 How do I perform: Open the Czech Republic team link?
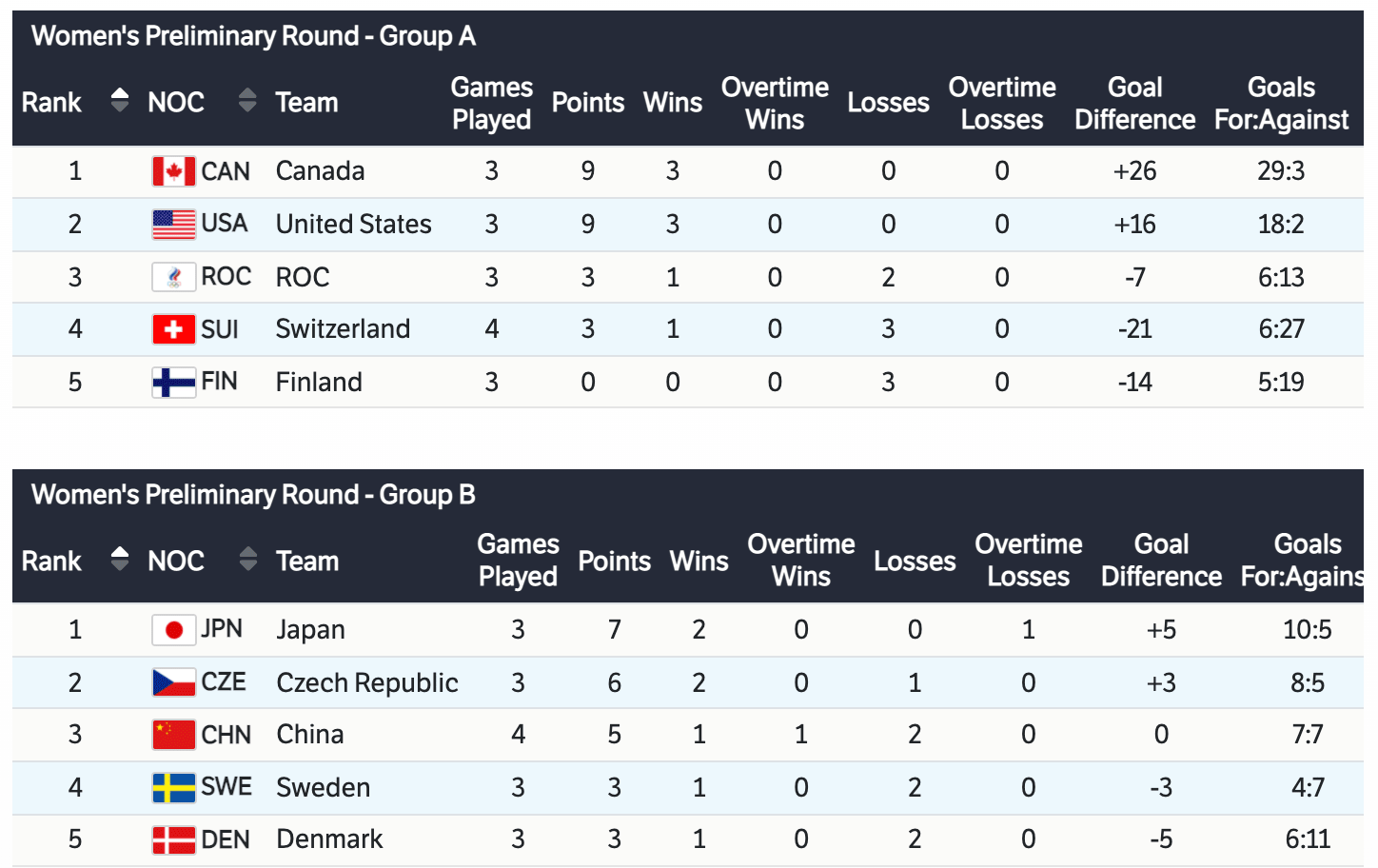(367, 682)
